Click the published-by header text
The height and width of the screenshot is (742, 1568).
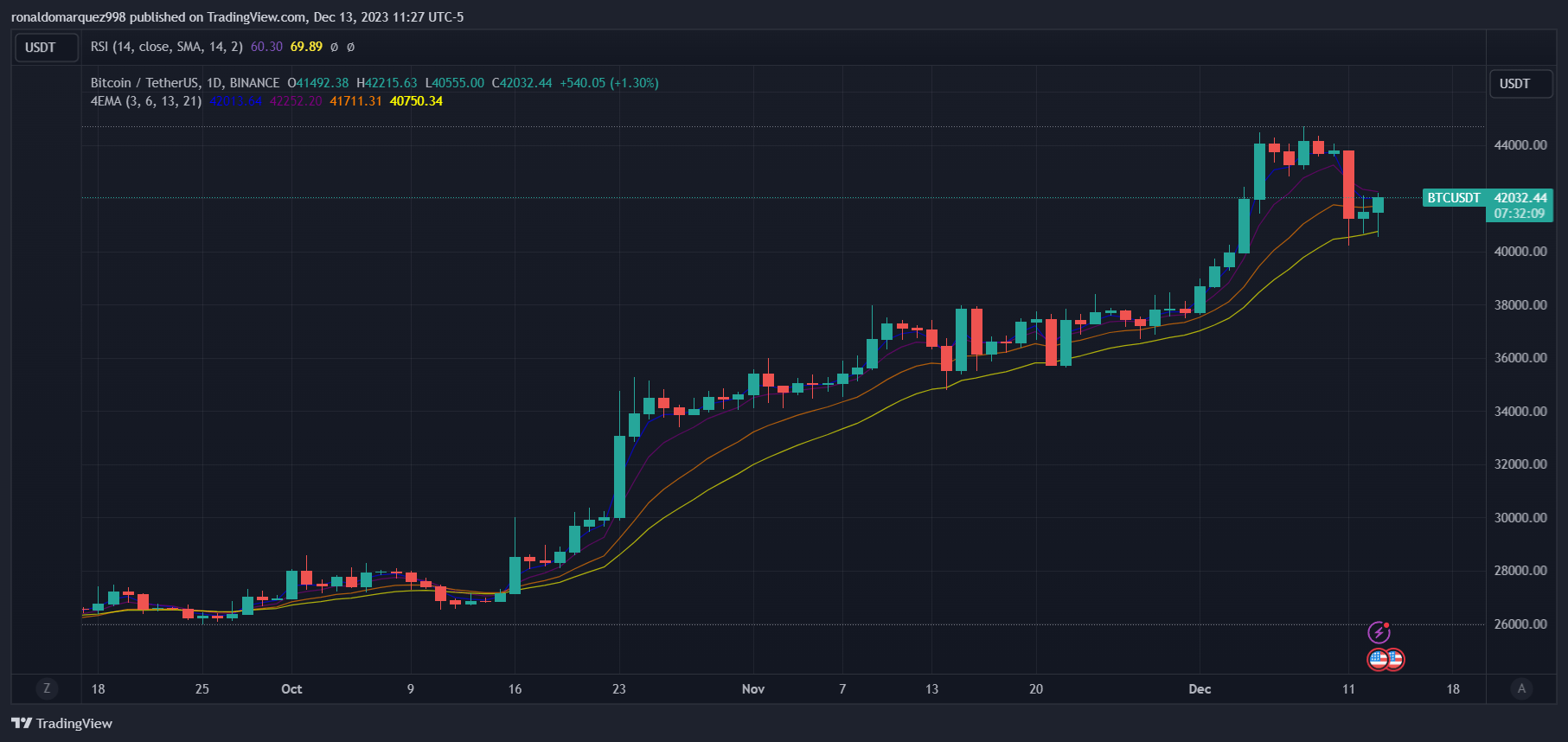coord(238,17)
